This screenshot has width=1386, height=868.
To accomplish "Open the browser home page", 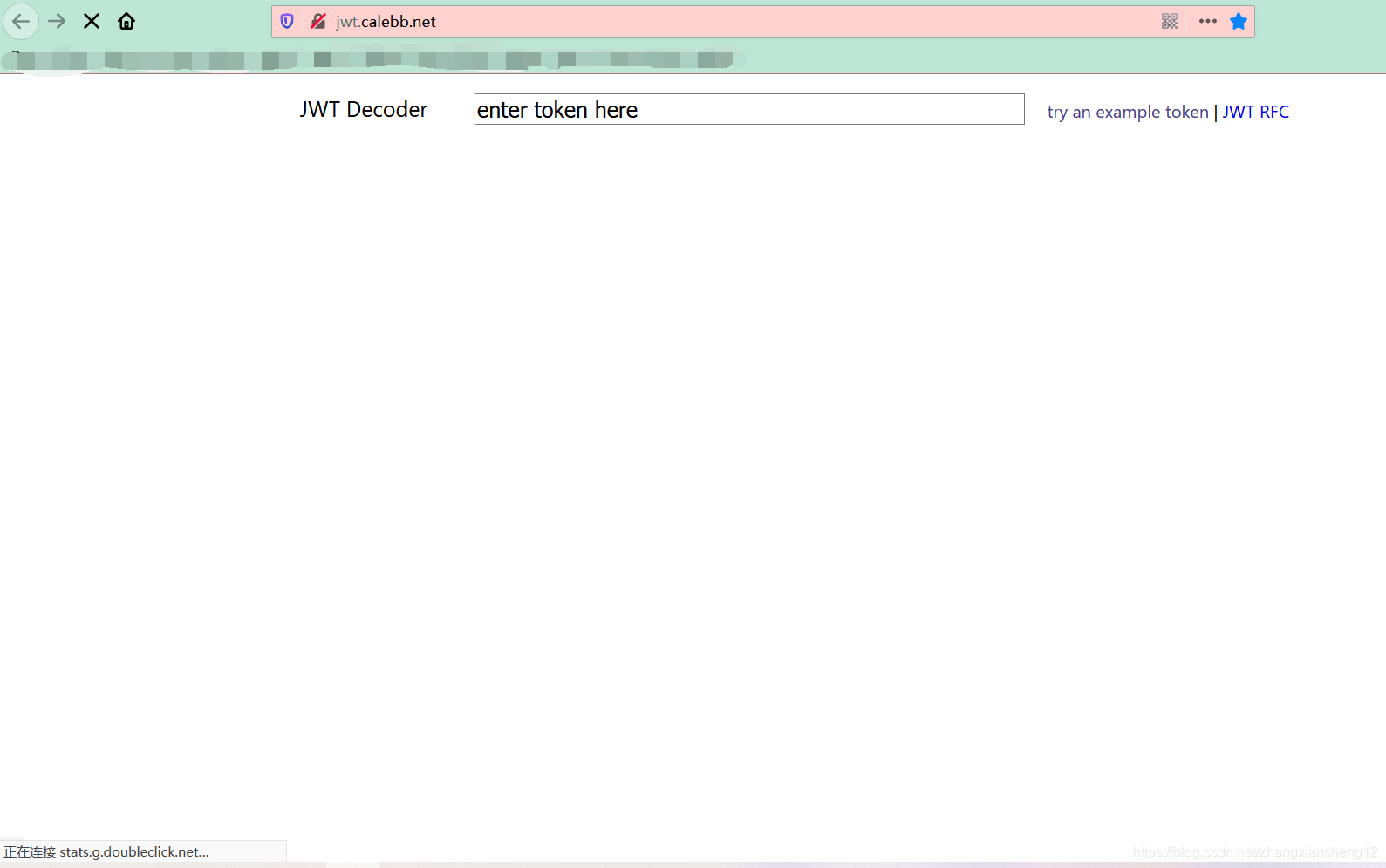I will [126, 22].
